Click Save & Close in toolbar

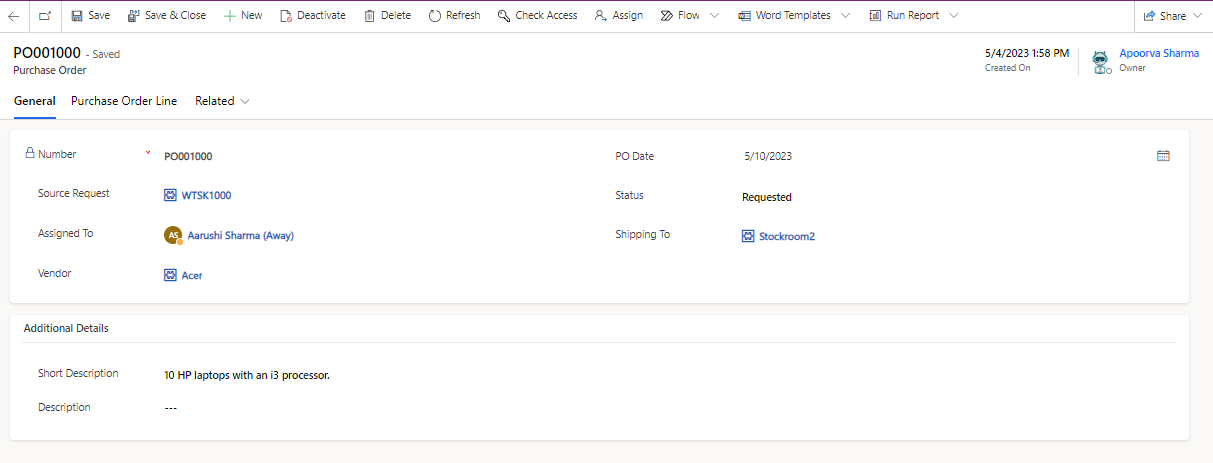click(x=166, y=16)
